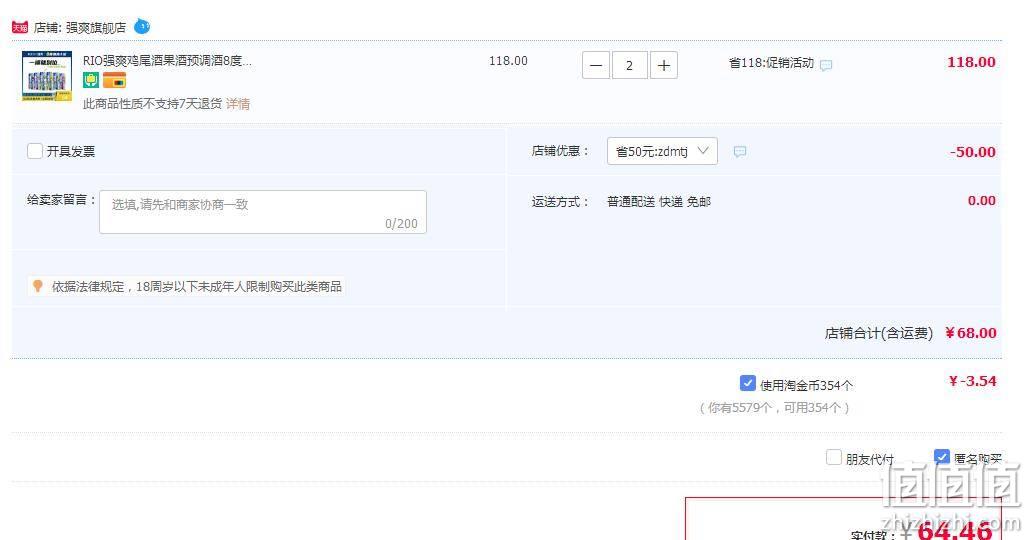Tick the 开具发票 invoice checkbox
The height and width of the screenshot is (540, 1030).
[x=35, y=151]
